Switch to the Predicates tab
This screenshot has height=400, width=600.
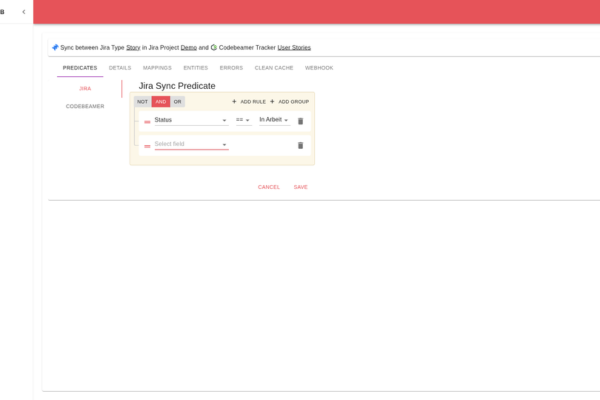tap(80, 68)
